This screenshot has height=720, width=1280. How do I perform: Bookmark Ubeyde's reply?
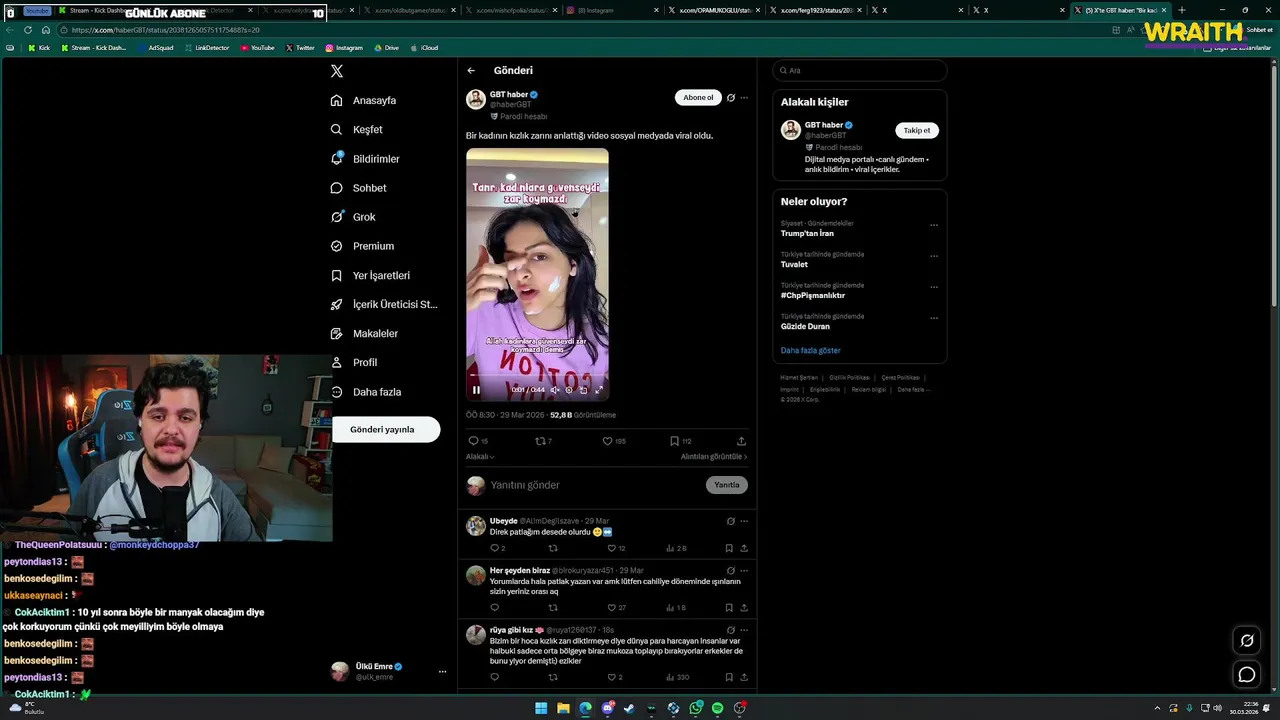tap(729, 548)
